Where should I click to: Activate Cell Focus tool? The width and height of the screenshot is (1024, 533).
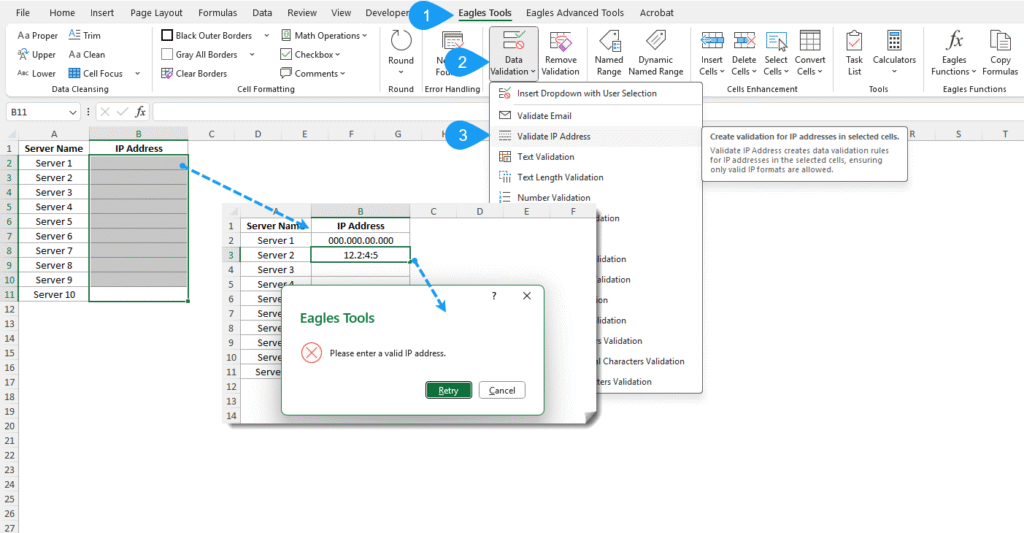coord(95,73)
